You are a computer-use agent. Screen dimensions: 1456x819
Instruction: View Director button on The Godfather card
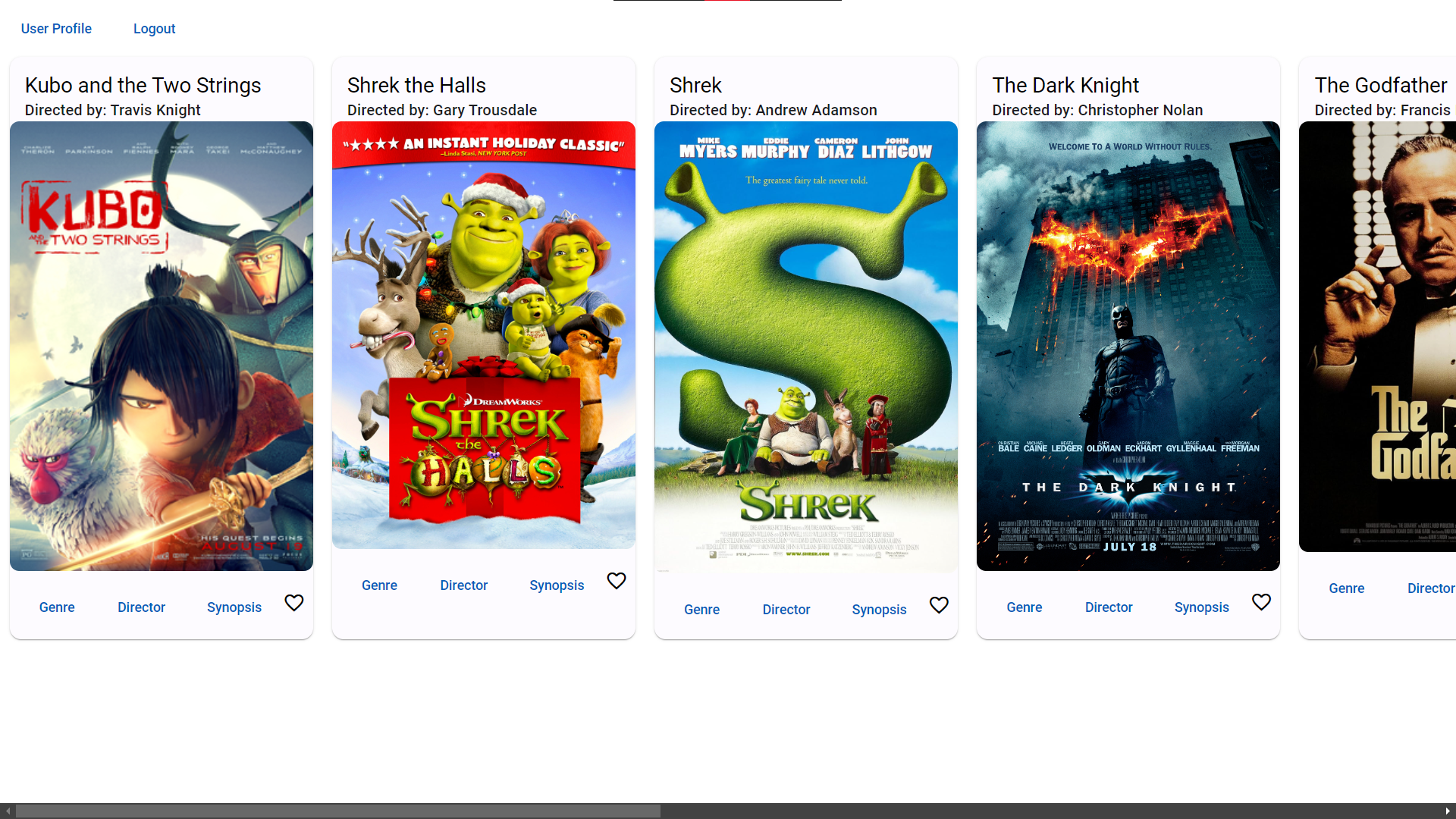[1431, 588]
